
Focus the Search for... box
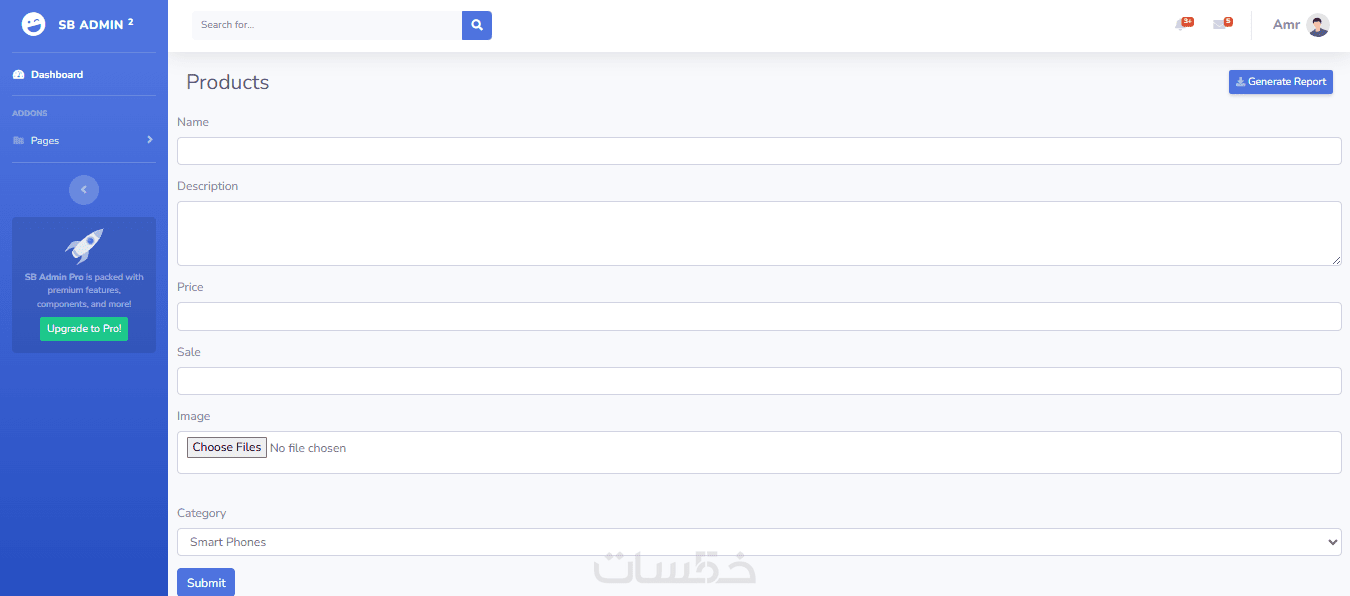(327, 25)
